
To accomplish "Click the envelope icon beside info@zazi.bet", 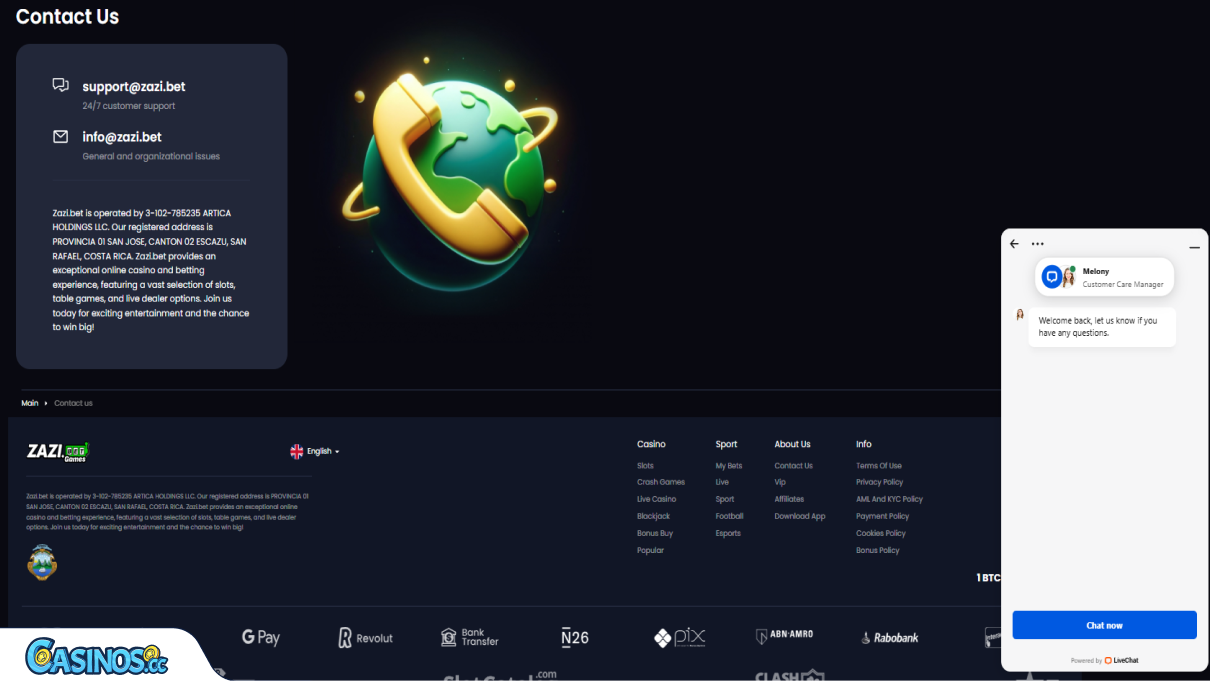I will (61, 137).
